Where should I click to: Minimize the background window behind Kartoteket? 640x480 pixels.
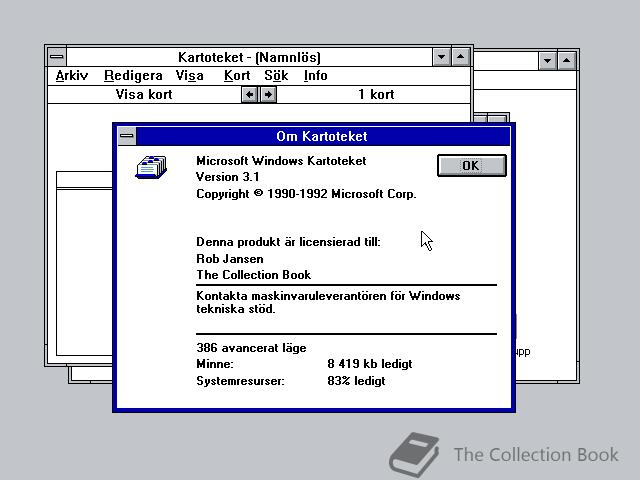tap(547, 61)
